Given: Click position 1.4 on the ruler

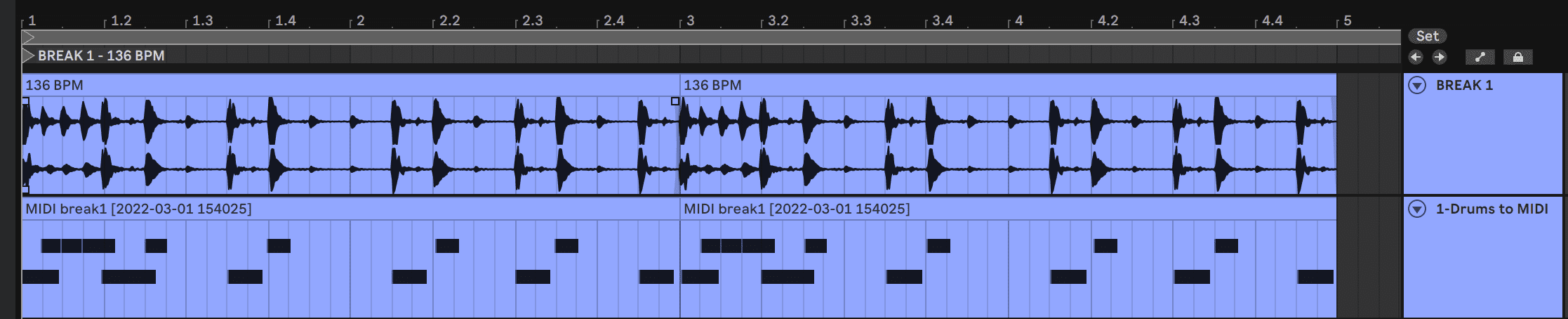Looking at the screenshot, I should [285, 20].
